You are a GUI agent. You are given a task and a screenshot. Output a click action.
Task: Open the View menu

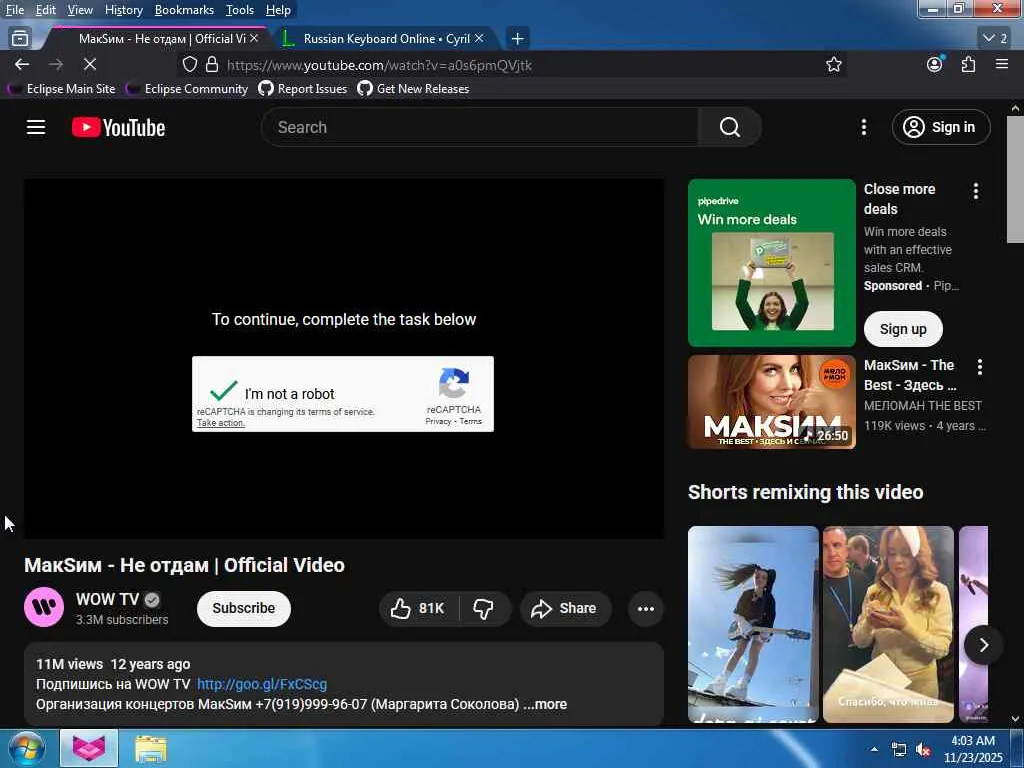pos(80,10)
